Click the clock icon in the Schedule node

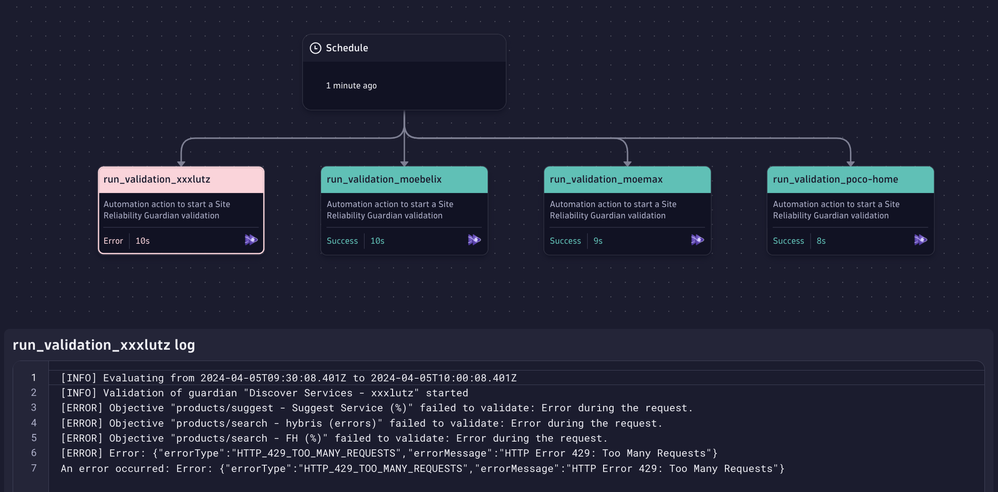(315, 48)
